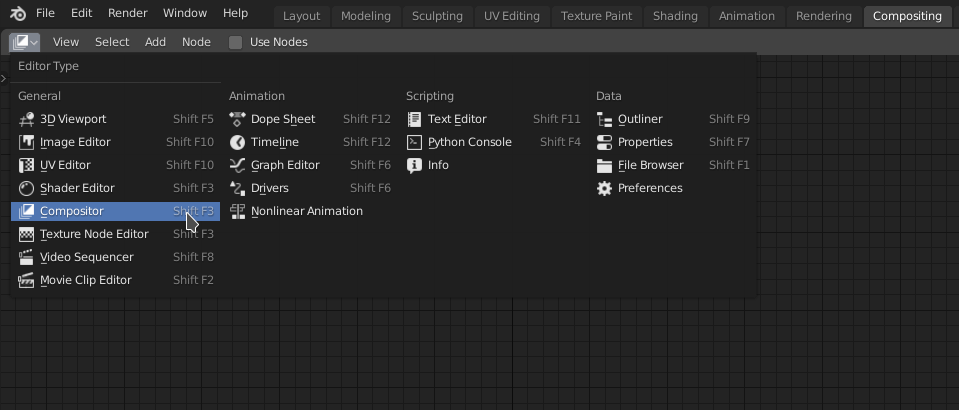Select Dope Sheet editor type
The width and height of the screenshot is (959, 410).
click(x=311, y=119)
